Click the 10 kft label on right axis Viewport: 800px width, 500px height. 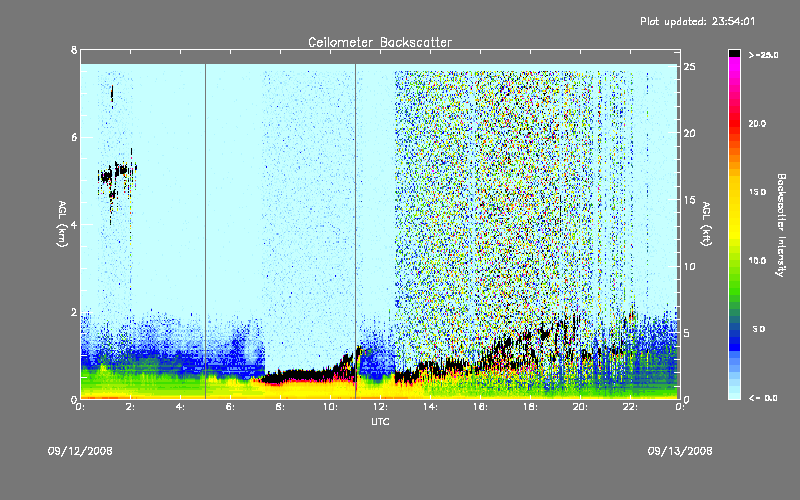click(689, 266)
